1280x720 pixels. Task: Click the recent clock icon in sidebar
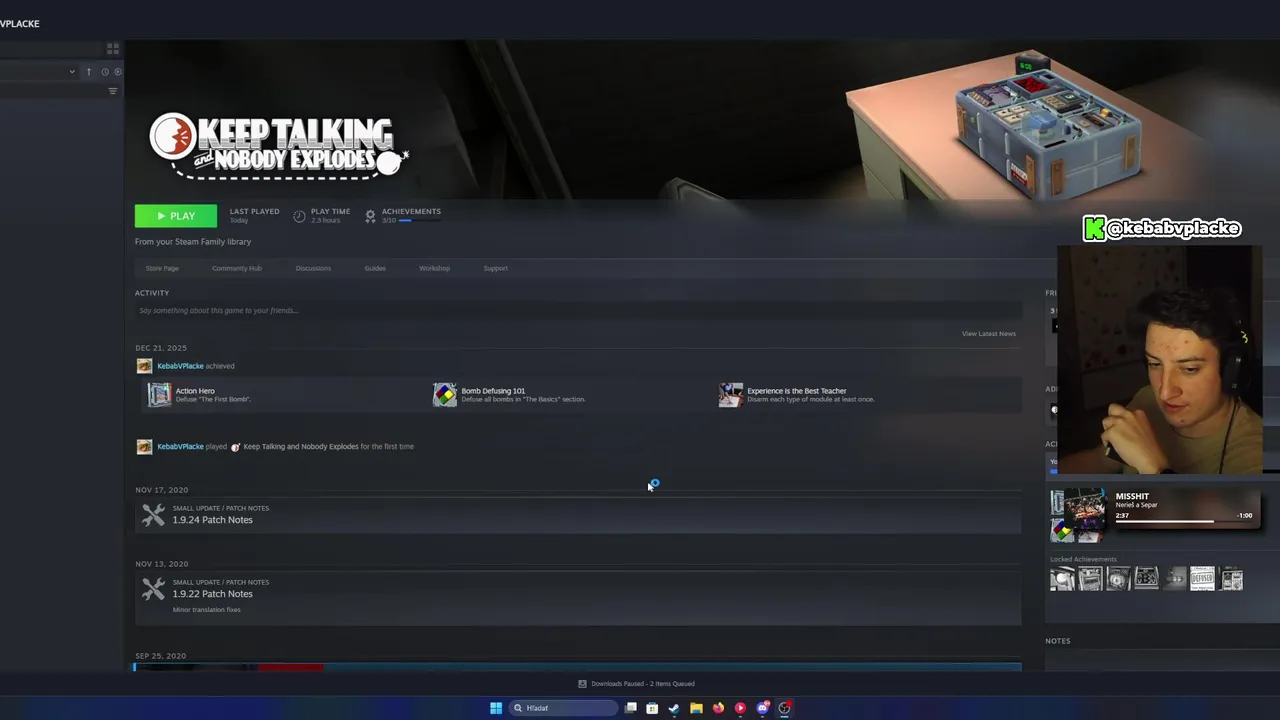click(105, 72)
